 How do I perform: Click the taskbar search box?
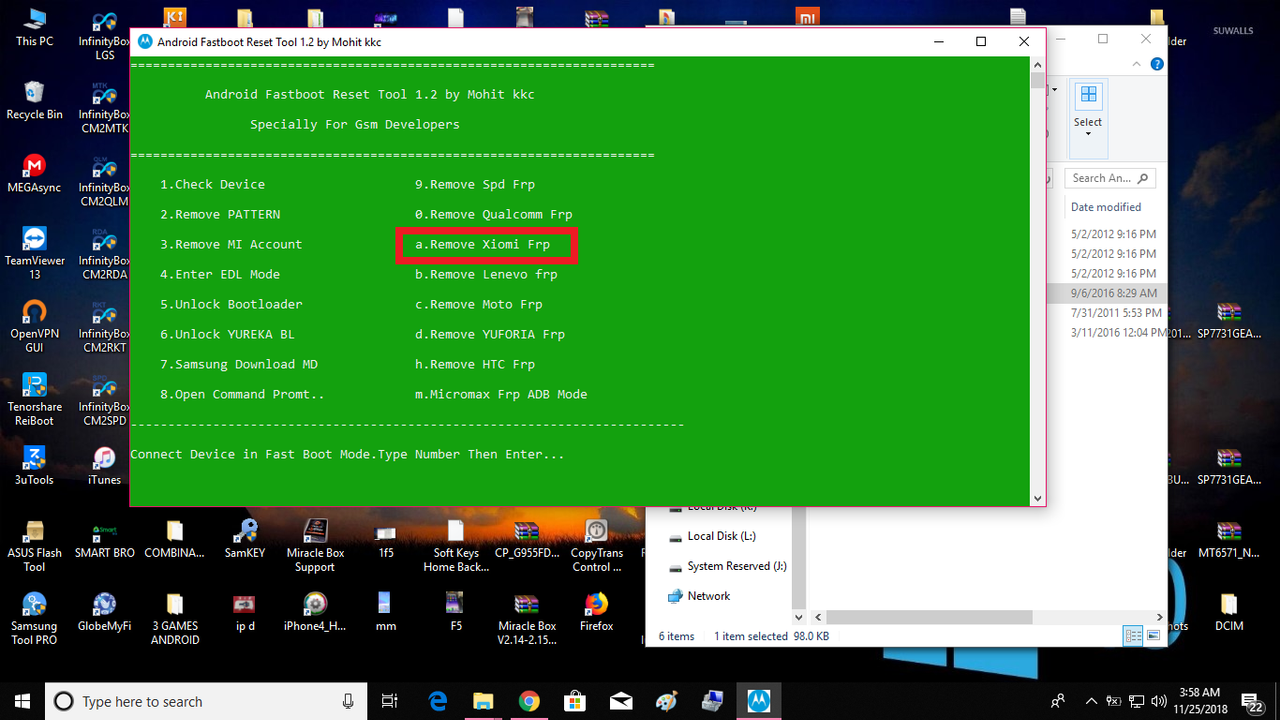point(205,701)
